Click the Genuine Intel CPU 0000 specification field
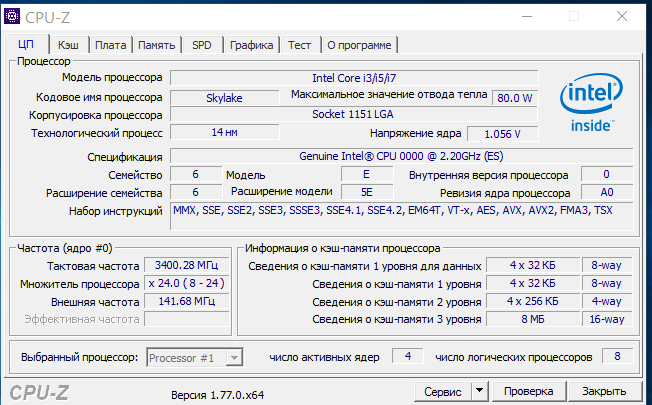 tap(401, 156)
